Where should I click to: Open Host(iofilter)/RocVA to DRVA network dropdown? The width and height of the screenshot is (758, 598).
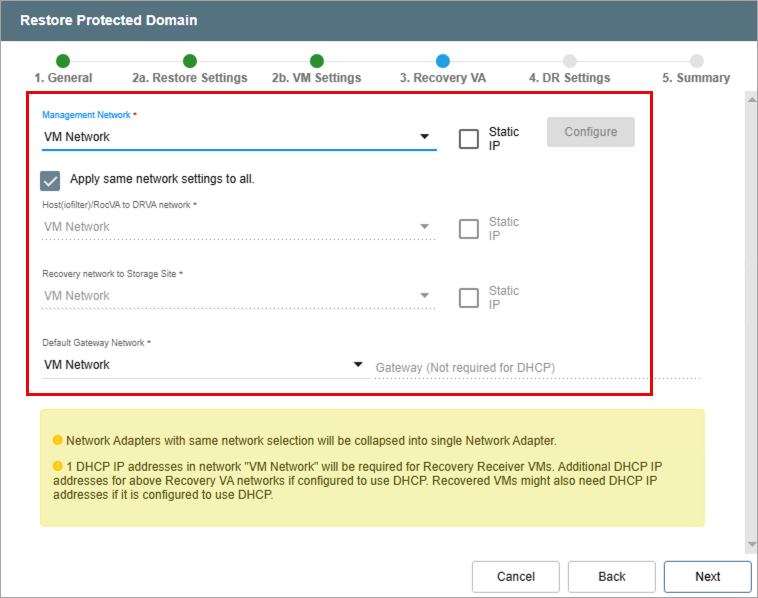click(x=238, y=227)
